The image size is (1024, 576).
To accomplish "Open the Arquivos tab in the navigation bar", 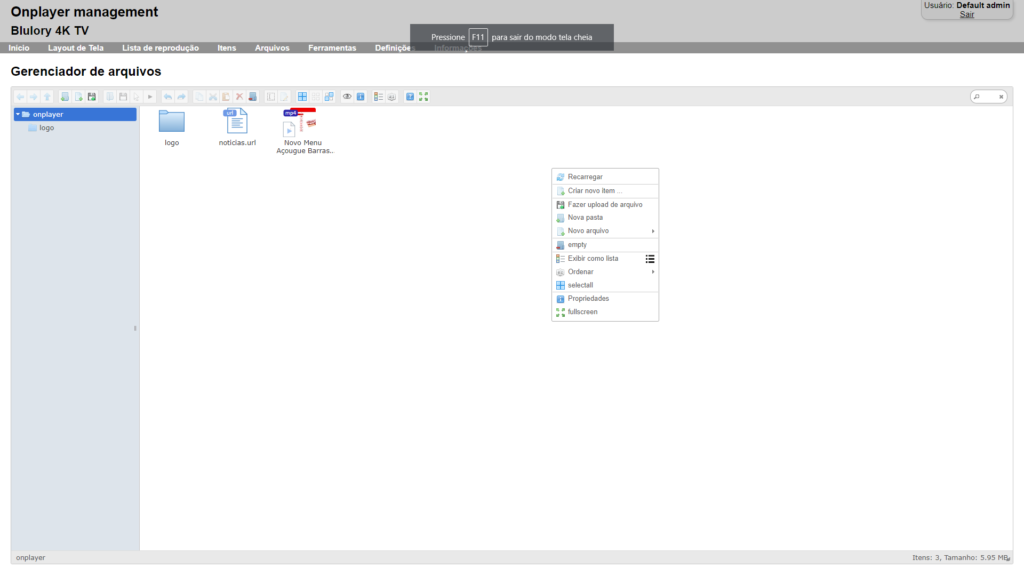I will click(272, 48).
